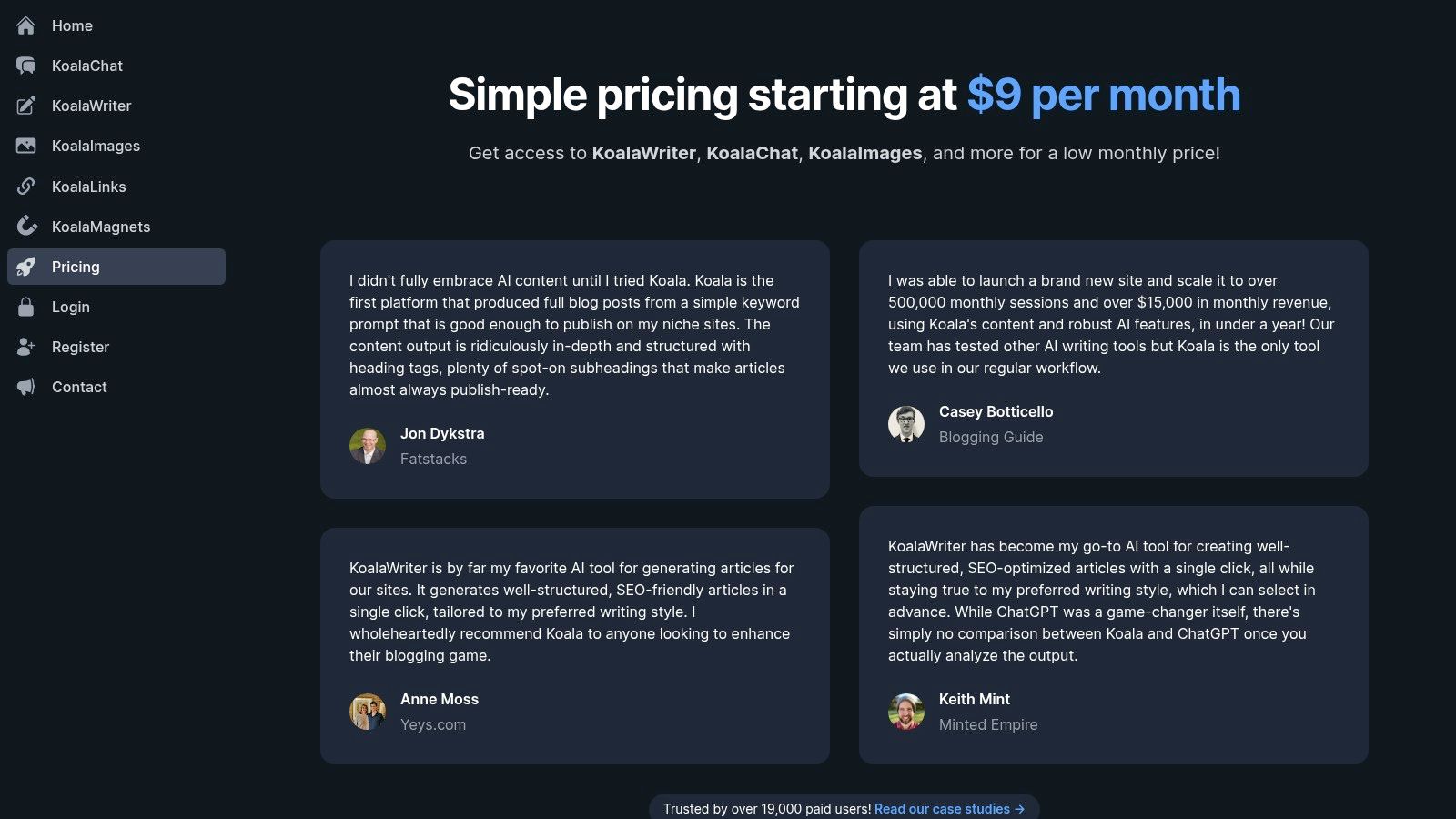This screenshot has height=819, width=1456.
Task: Click the KoalaLinks chain icon
Action: (26, 187)
